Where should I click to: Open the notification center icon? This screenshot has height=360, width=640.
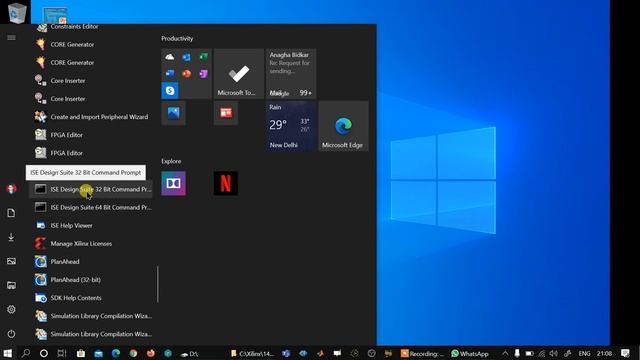[625, 353]
